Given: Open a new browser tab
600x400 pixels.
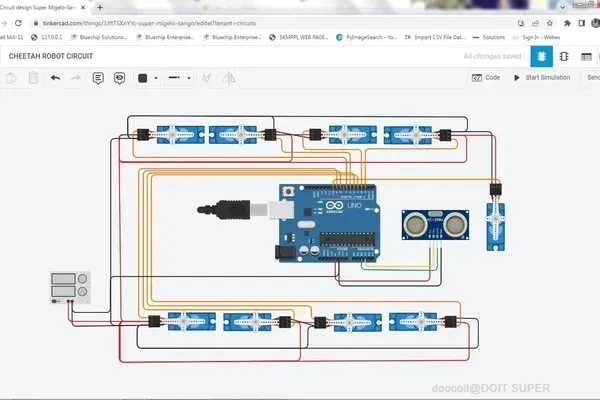Looking at the screenshot, I should pyautogui.click(x=100, y=7).
